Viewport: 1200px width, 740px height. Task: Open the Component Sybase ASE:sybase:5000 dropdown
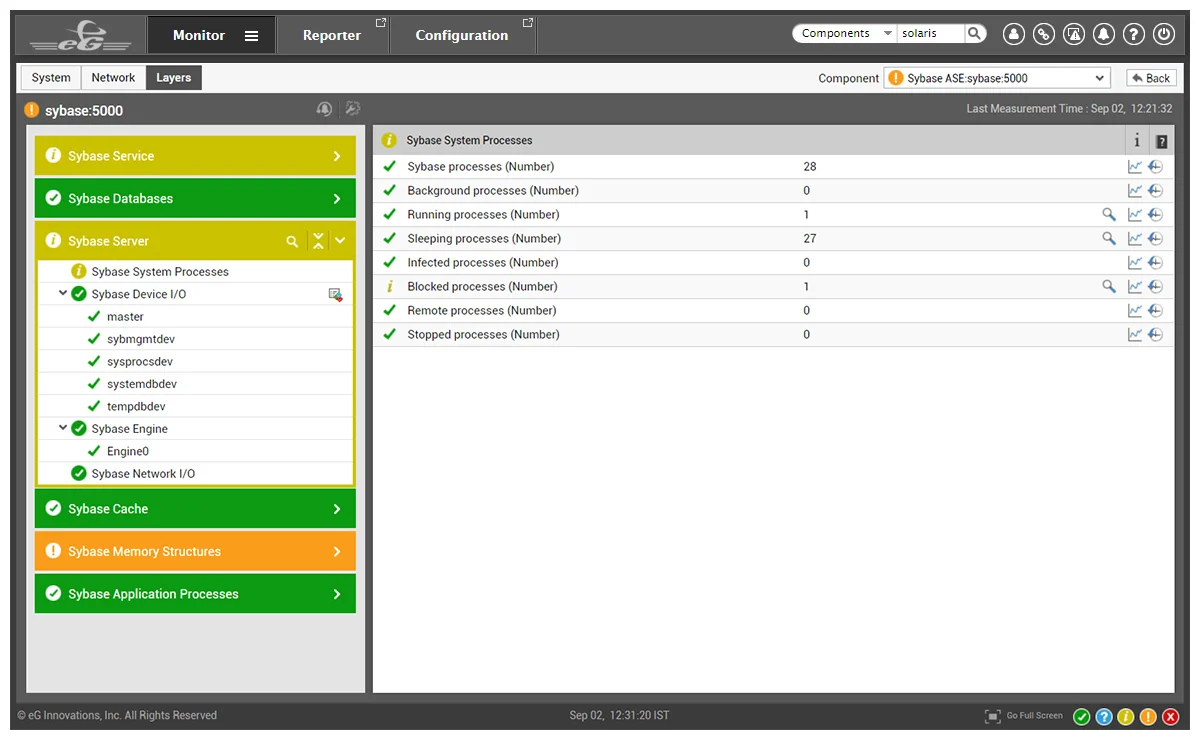tap(997, 78)
